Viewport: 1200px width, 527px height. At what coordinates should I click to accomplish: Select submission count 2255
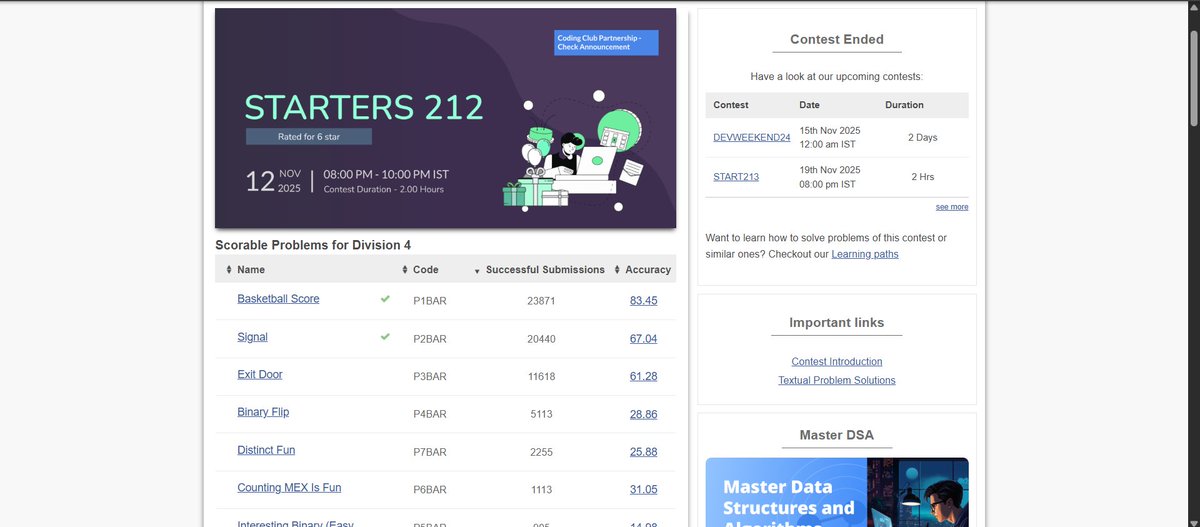(541, 452)
